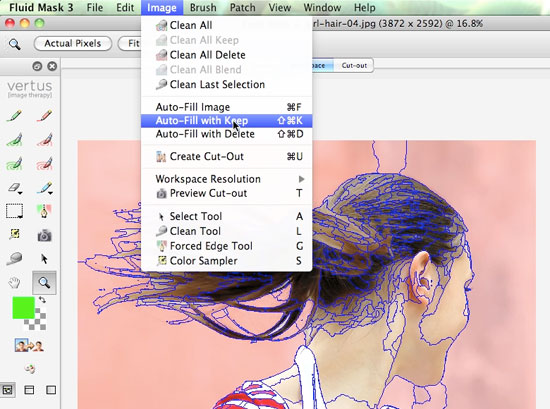Switch to the Hand pan tool

click(14, 282)
